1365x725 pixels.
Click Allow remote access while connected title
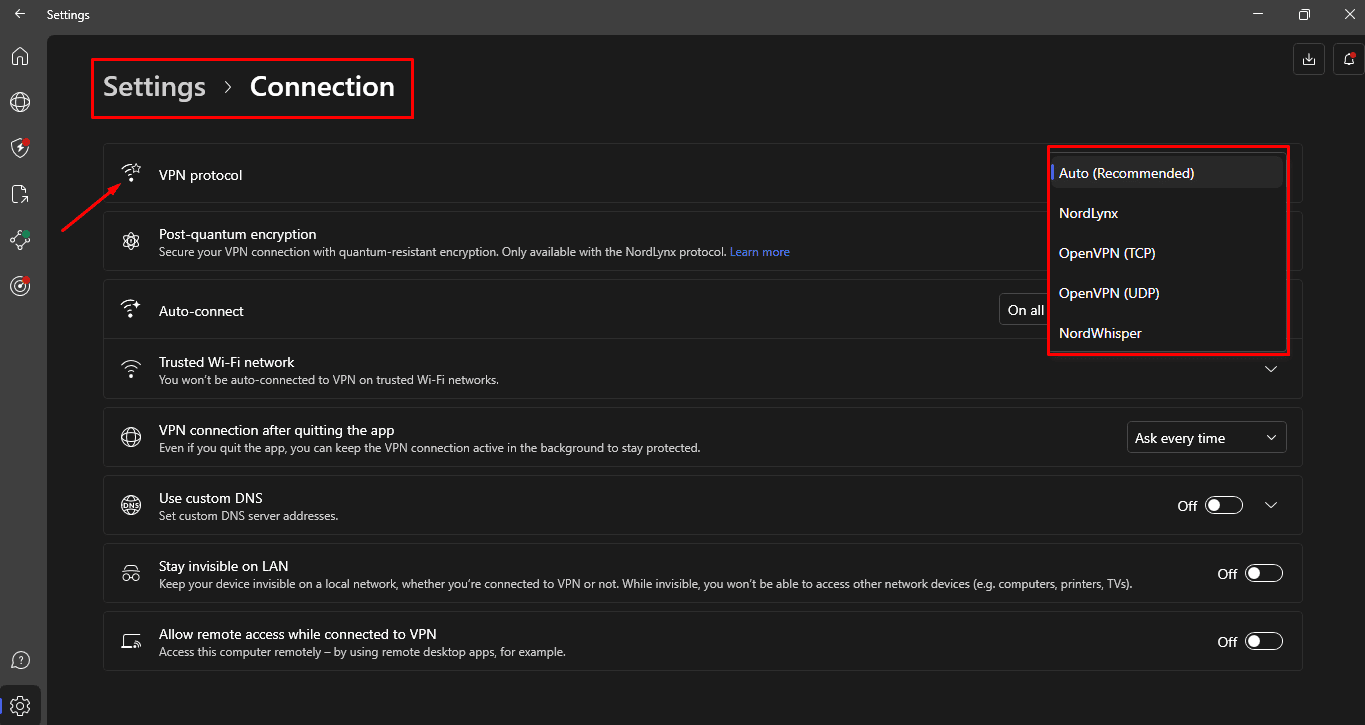coord(298,634)
